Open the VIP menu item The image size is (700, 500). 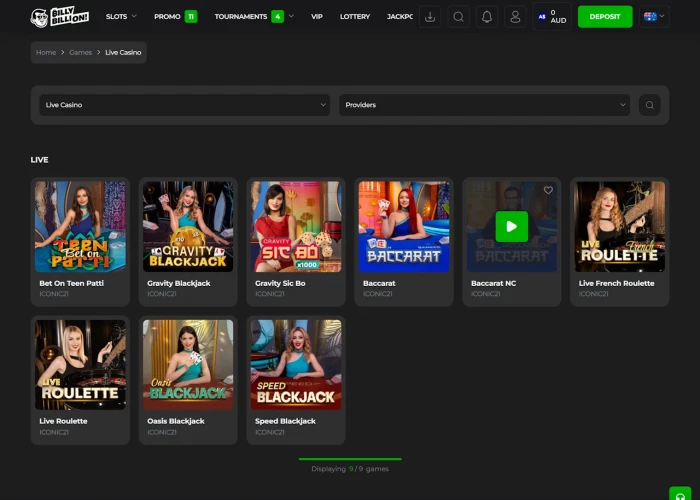coord(317,17)
